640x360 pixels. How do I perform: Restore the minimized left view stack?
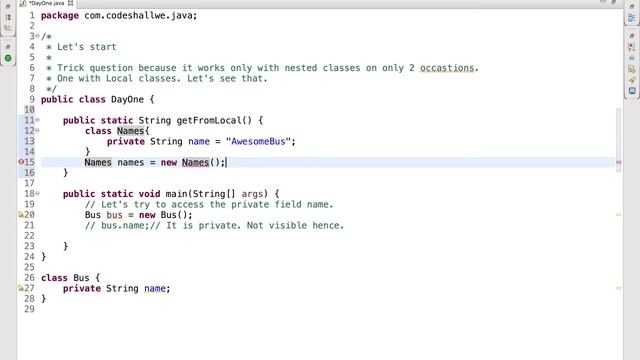pyautogui.click(x=8, y=7)
